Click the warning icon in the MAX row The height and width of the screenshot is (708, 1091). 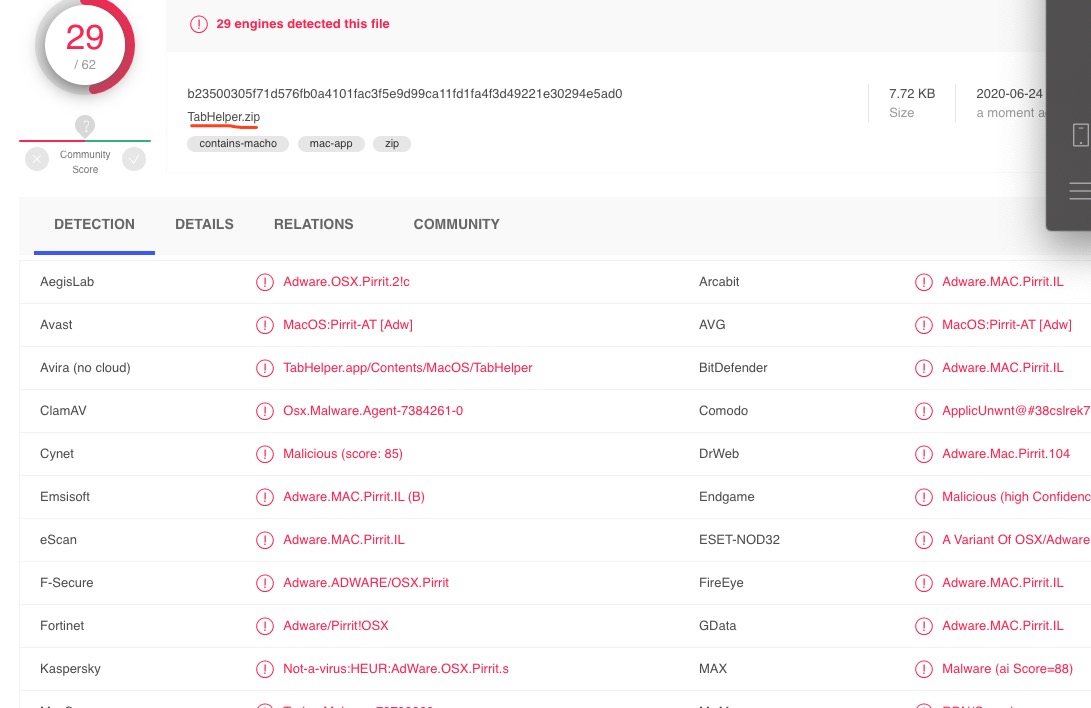[923, 669]
